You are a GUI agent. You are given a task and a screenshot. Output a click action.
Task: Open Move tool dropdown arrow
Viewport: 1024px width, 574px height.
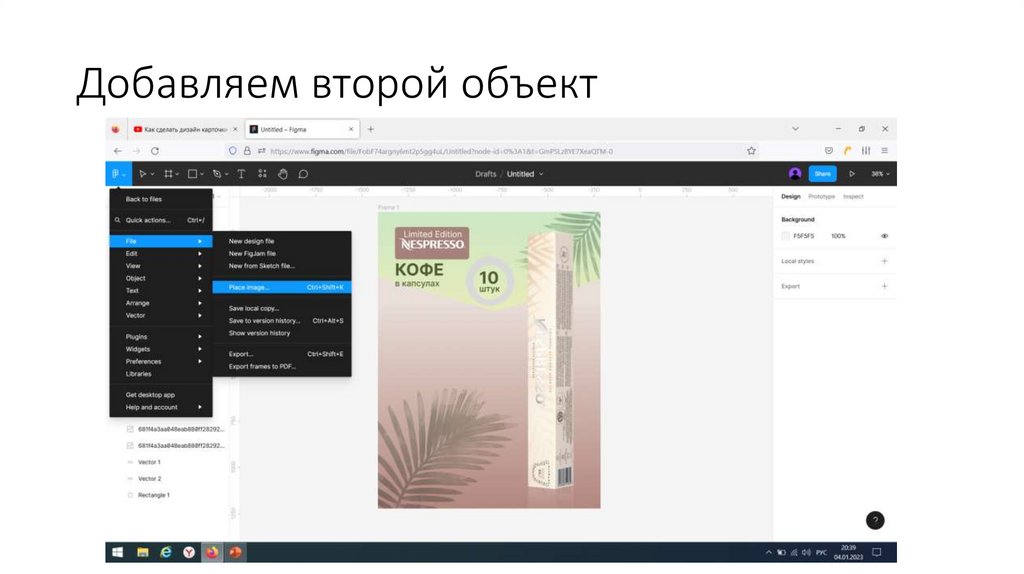coord(152,174)
